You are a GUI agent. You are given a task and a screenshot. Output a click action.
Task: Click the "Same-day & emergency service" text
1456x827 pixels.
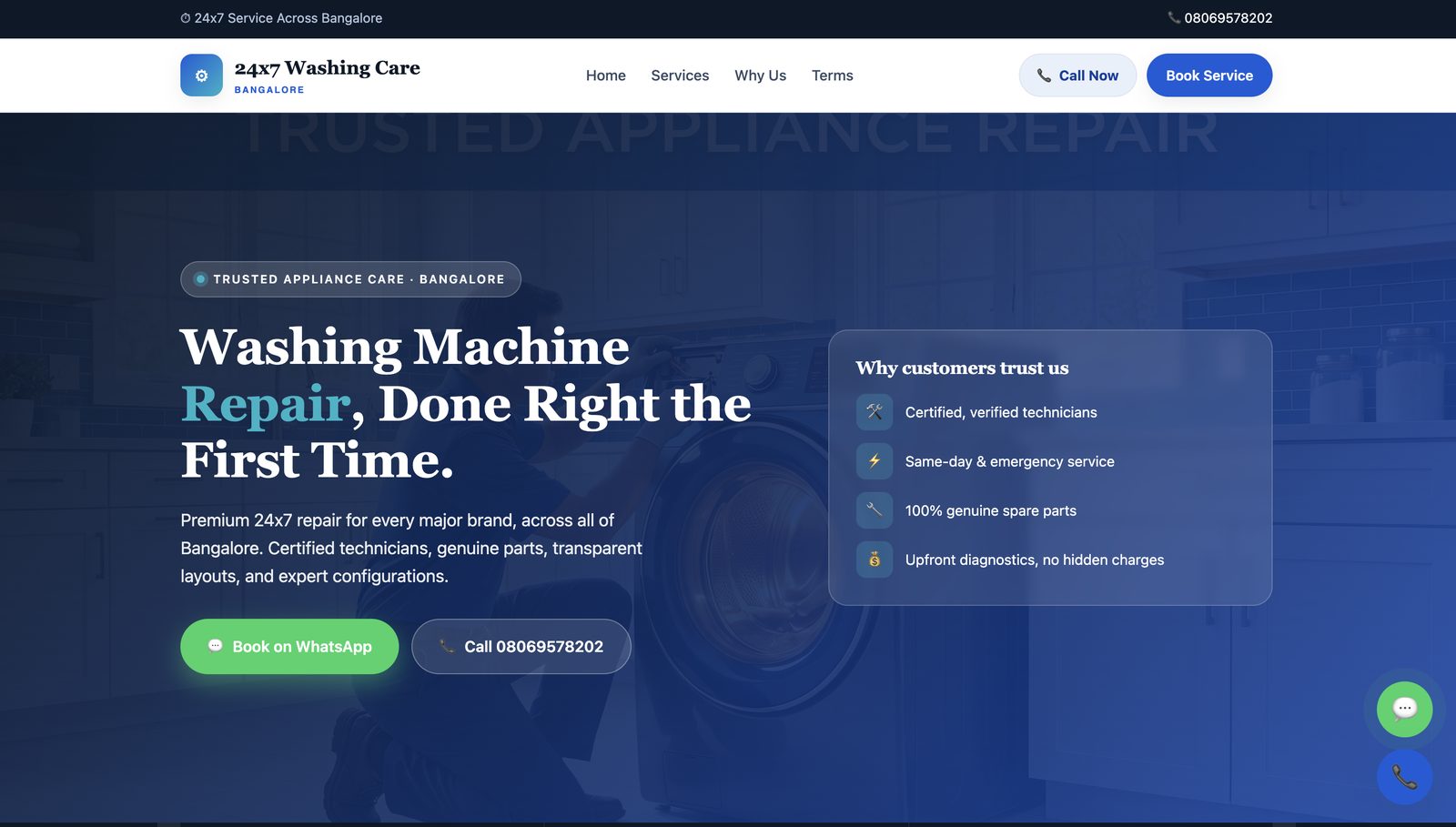(1009, 461)
